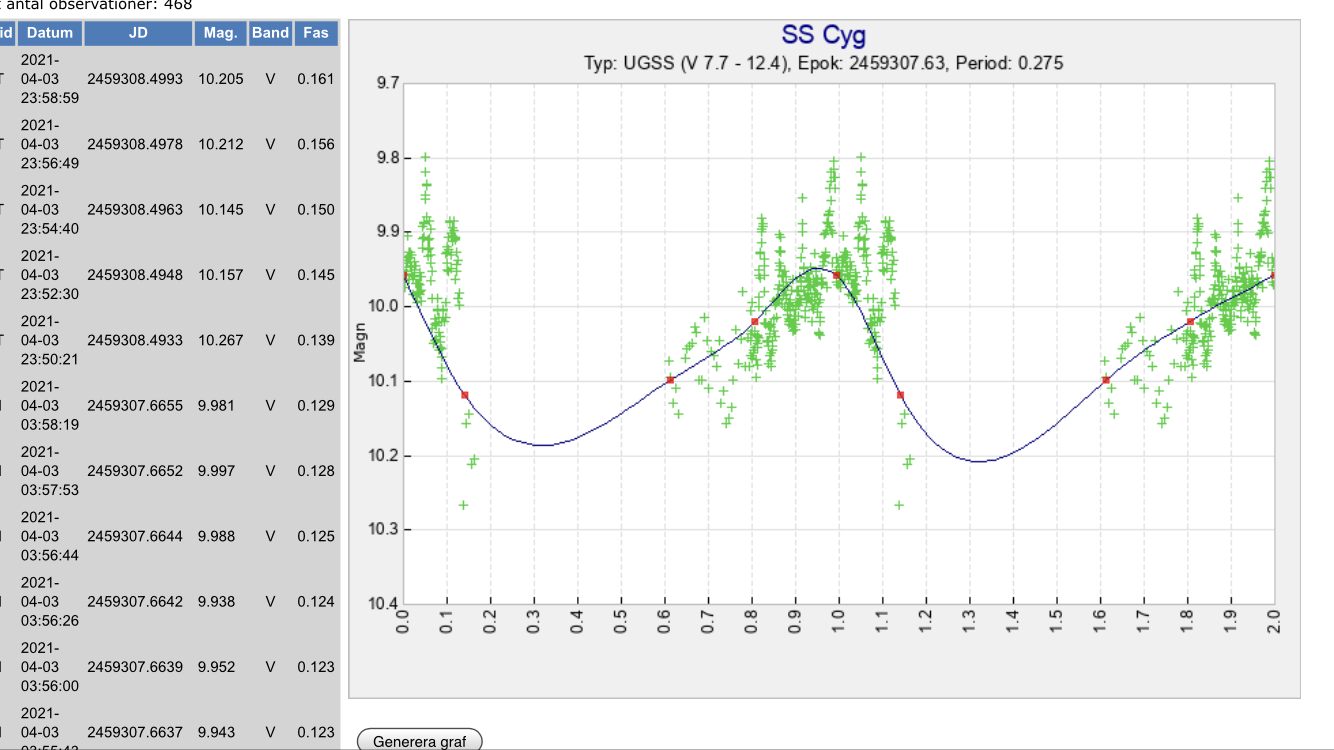Image resolution: width=1334 pixels, height=750 pixels.
Task: Click the SS Cyg chart title
Action: pos(823,35)
